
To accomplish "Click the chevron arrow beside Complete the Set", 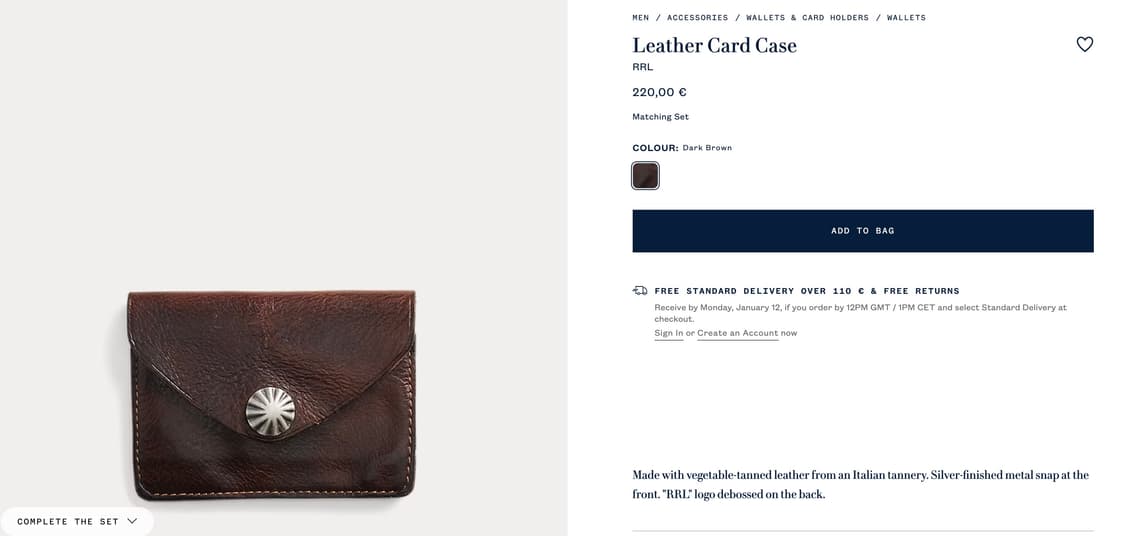I will [x=132, y=521].
